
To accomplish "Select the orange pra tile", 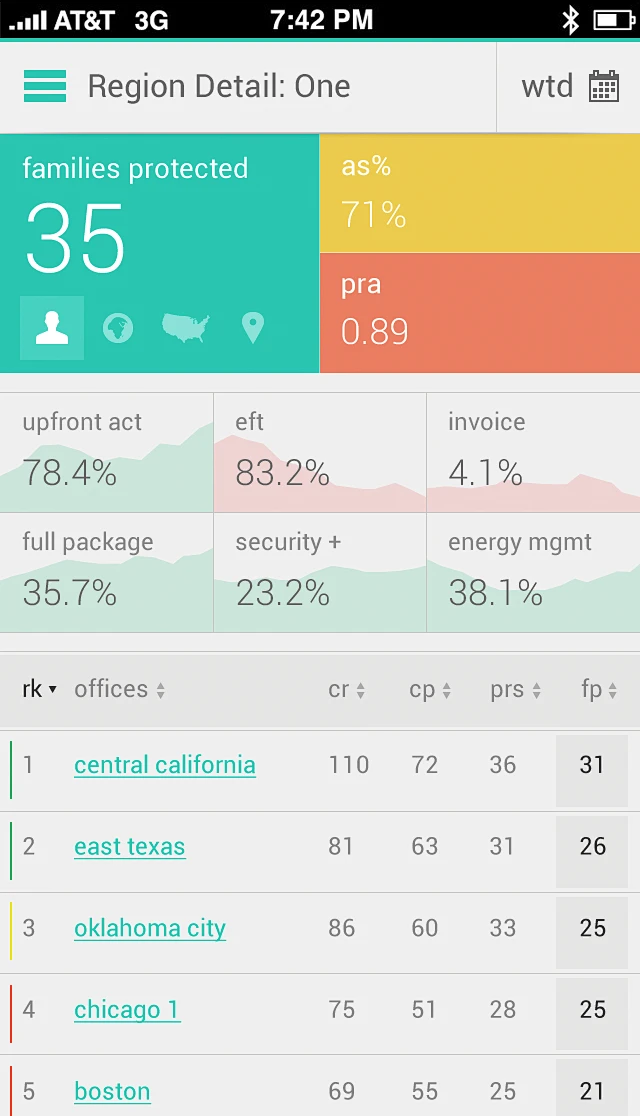I will click(480, 313).
